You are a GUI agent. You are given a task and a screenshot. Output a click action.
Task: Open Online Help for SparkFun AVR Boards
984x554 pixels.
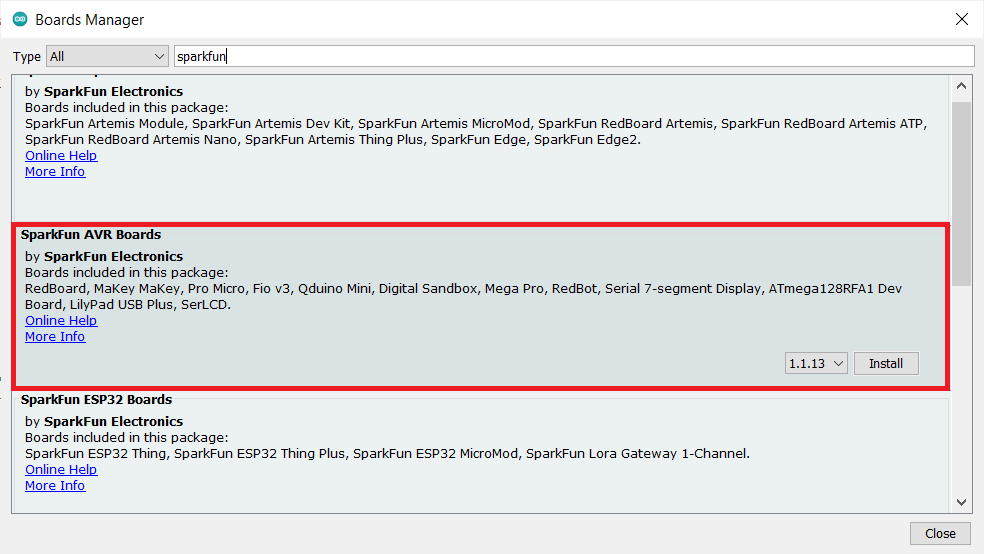[61, 321]
